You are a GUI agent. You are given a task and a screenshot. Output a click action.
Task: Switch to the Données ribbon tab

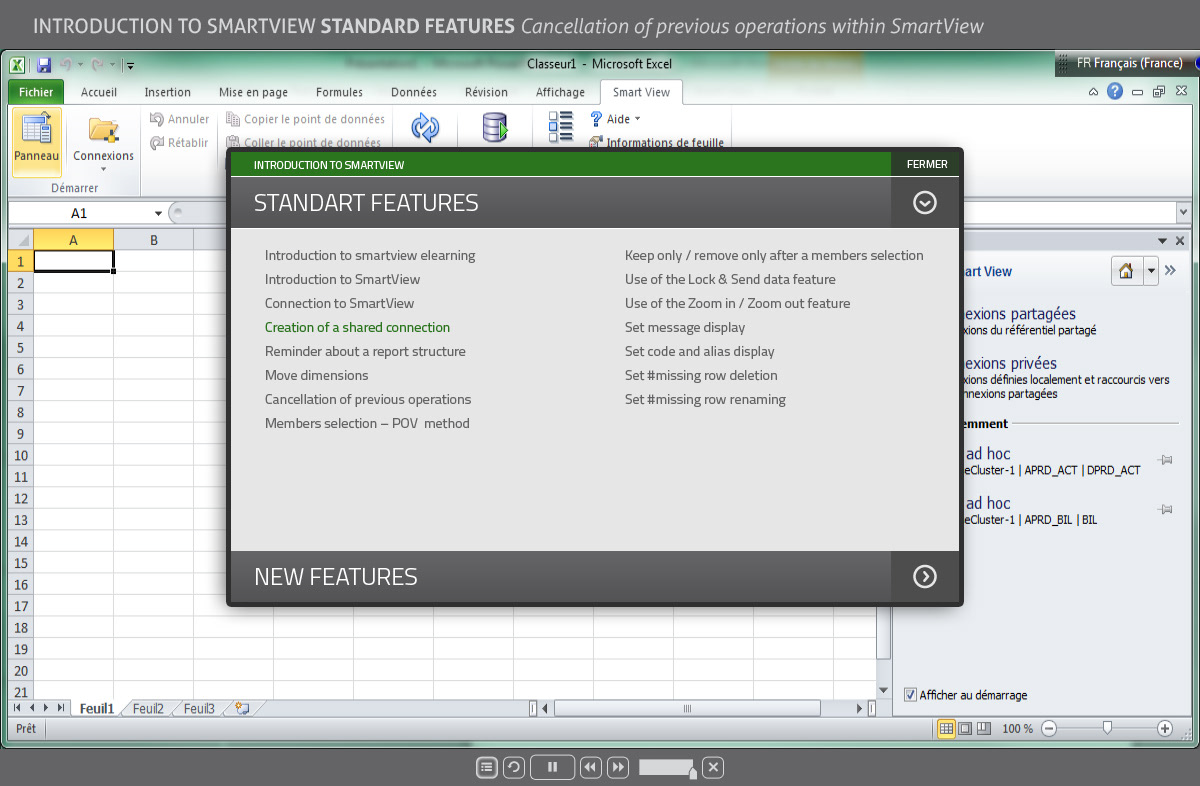tap(414, 92)
